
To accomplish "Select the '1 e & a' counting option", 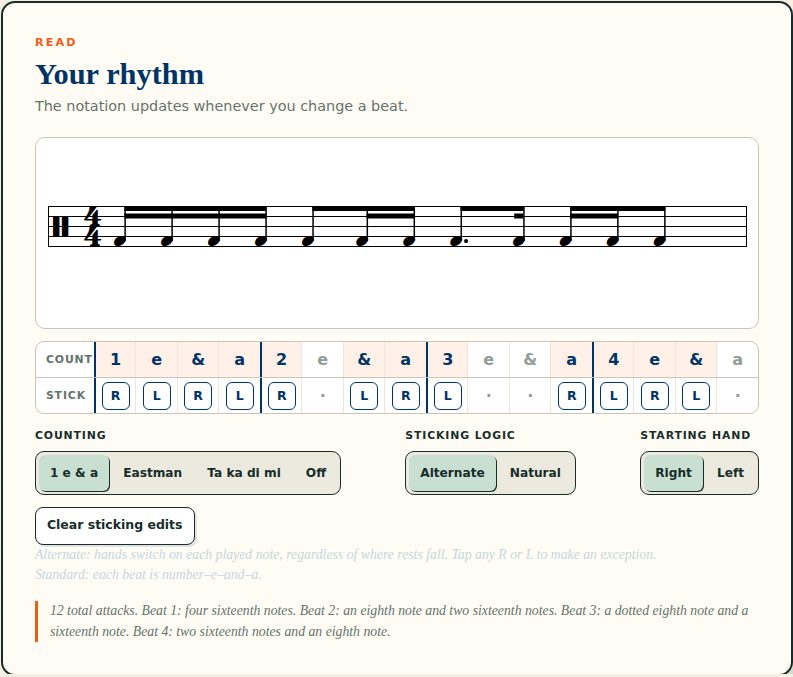I will (74, 473).
